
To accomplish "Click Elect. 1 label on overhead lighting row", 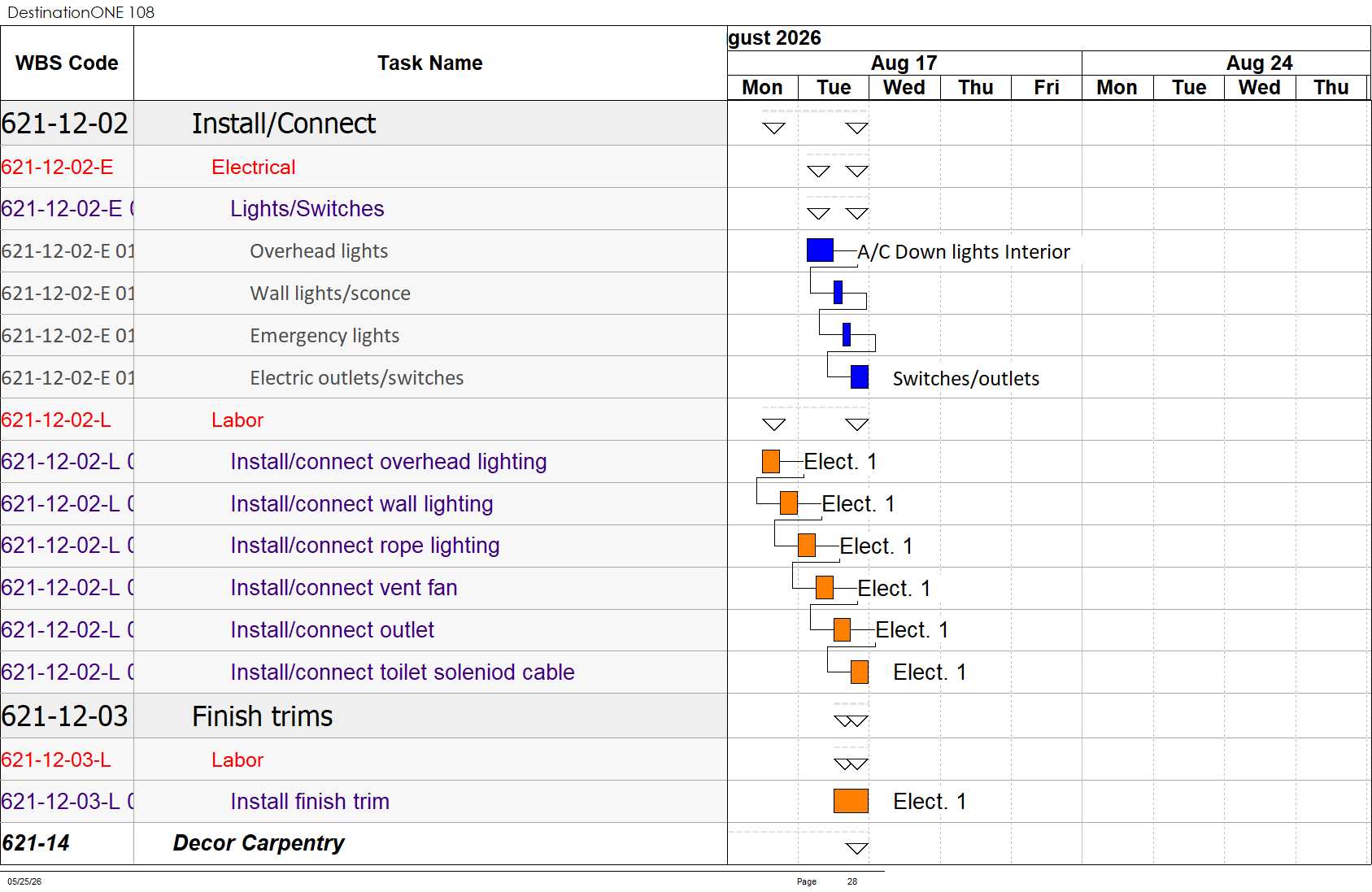I will (x=840, y=462).
